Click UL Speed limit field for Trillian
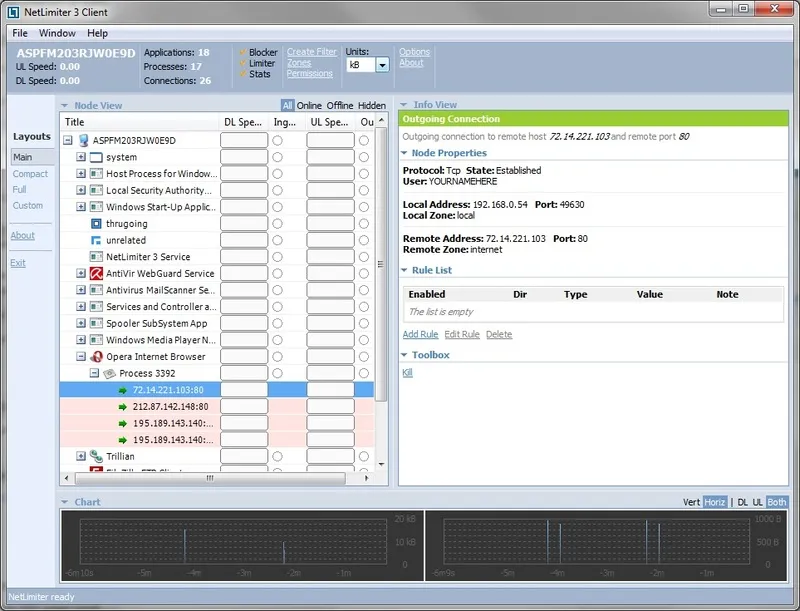The image size is (800, 611). [331, 456]
